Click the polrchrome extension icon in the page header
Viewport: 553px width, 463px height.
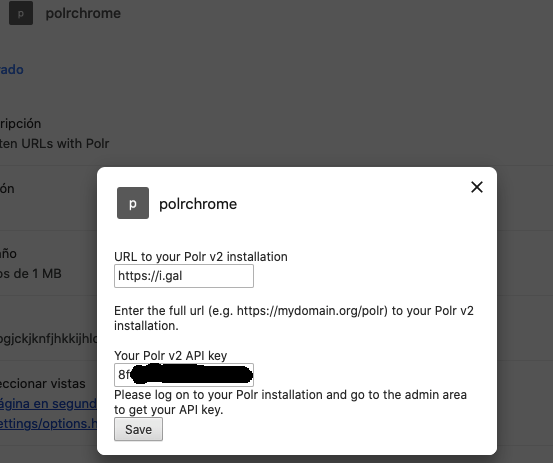[x=21, y=13]
